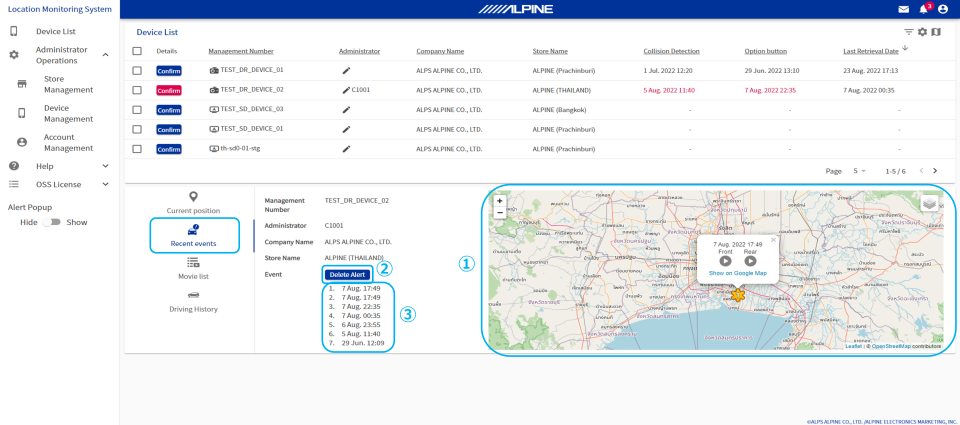Click the collision event marker on map
This screenshot has width=960, height=425.
click(738, 295)
